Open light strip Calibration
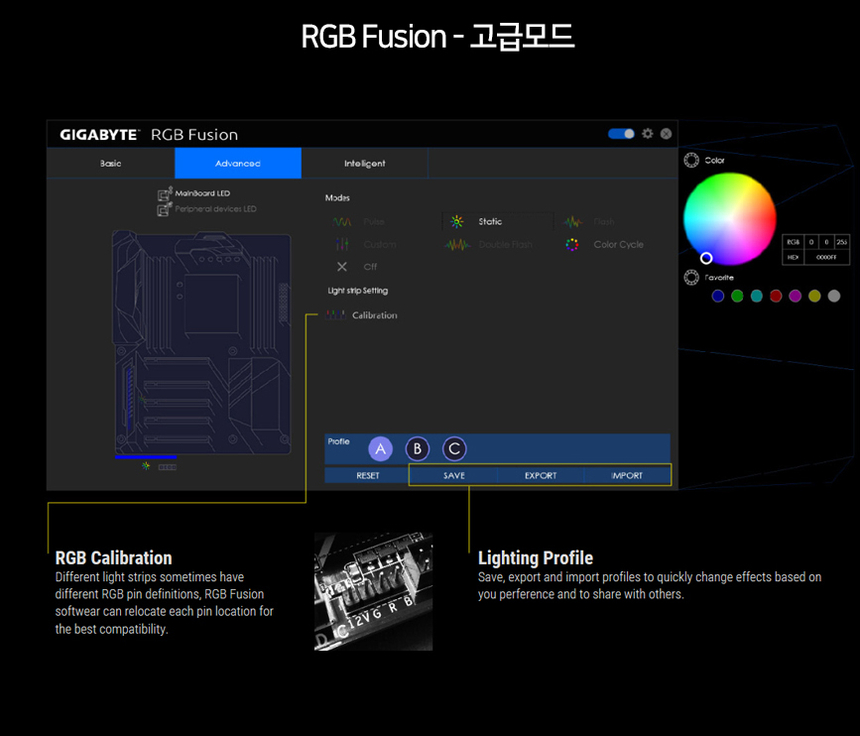 (x=361, y=315)
